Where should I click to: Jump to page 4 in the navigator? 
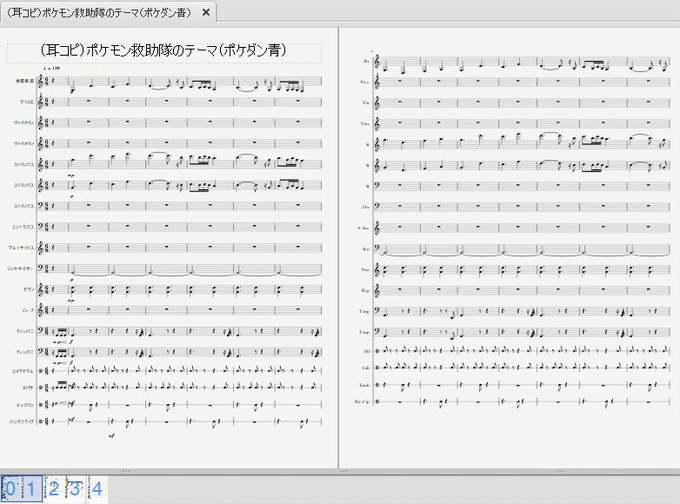point(97,489)
